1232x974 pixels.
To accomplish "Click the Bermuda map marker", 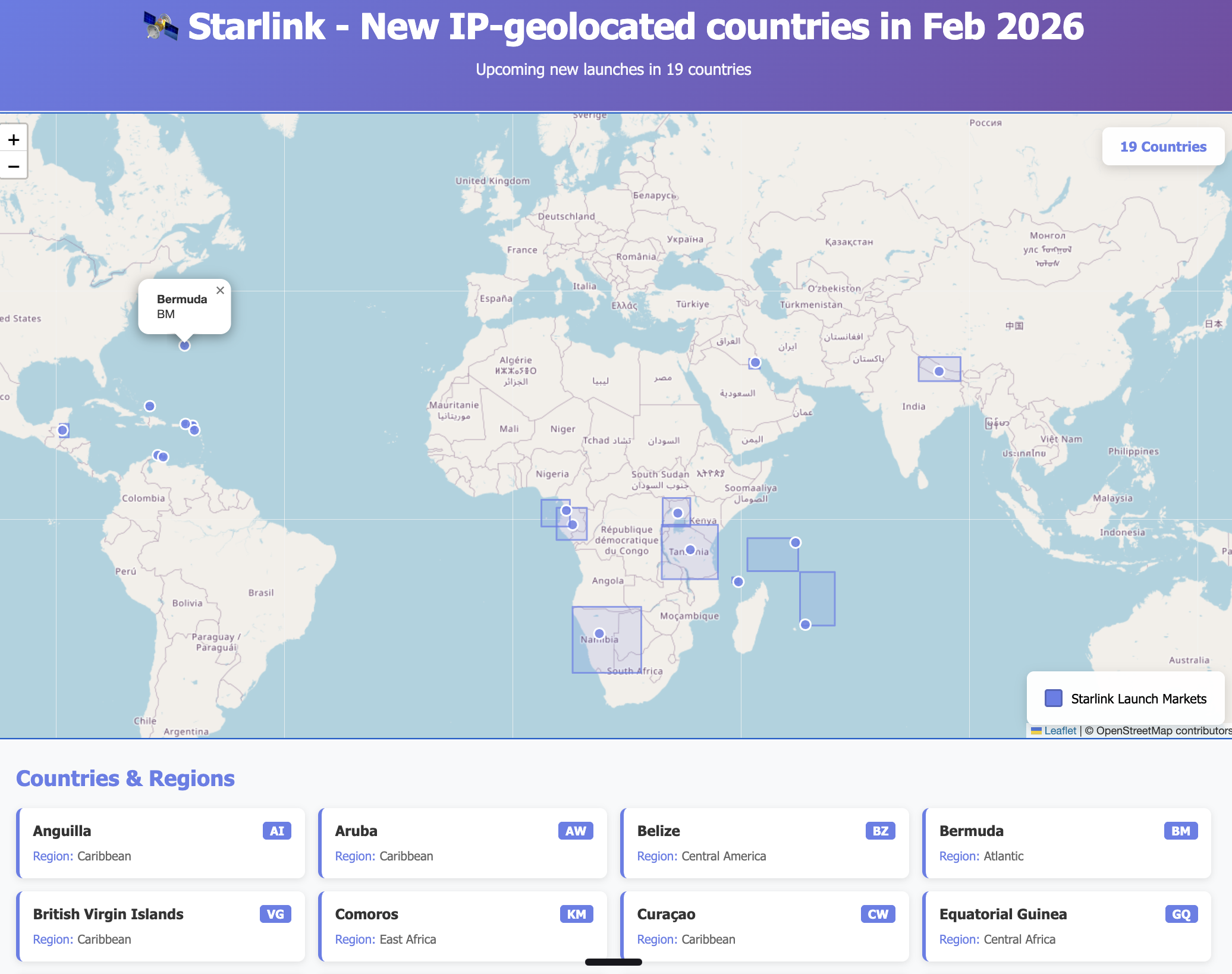I will click(184, 345).
